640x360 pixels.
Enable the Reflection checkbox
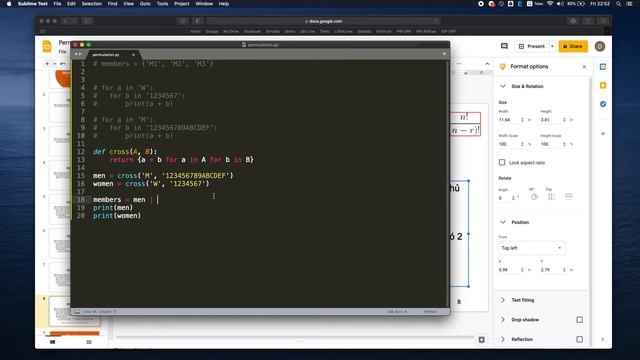(580, 339)
